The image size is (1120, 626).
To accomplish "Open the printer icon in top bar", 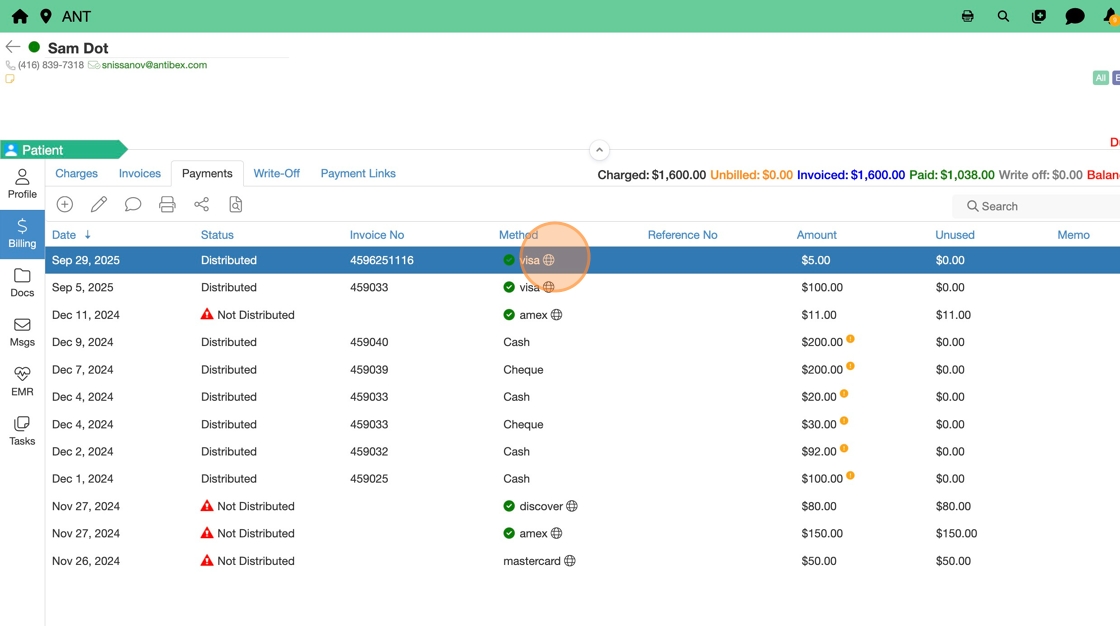I will click(x=967, y=16).
